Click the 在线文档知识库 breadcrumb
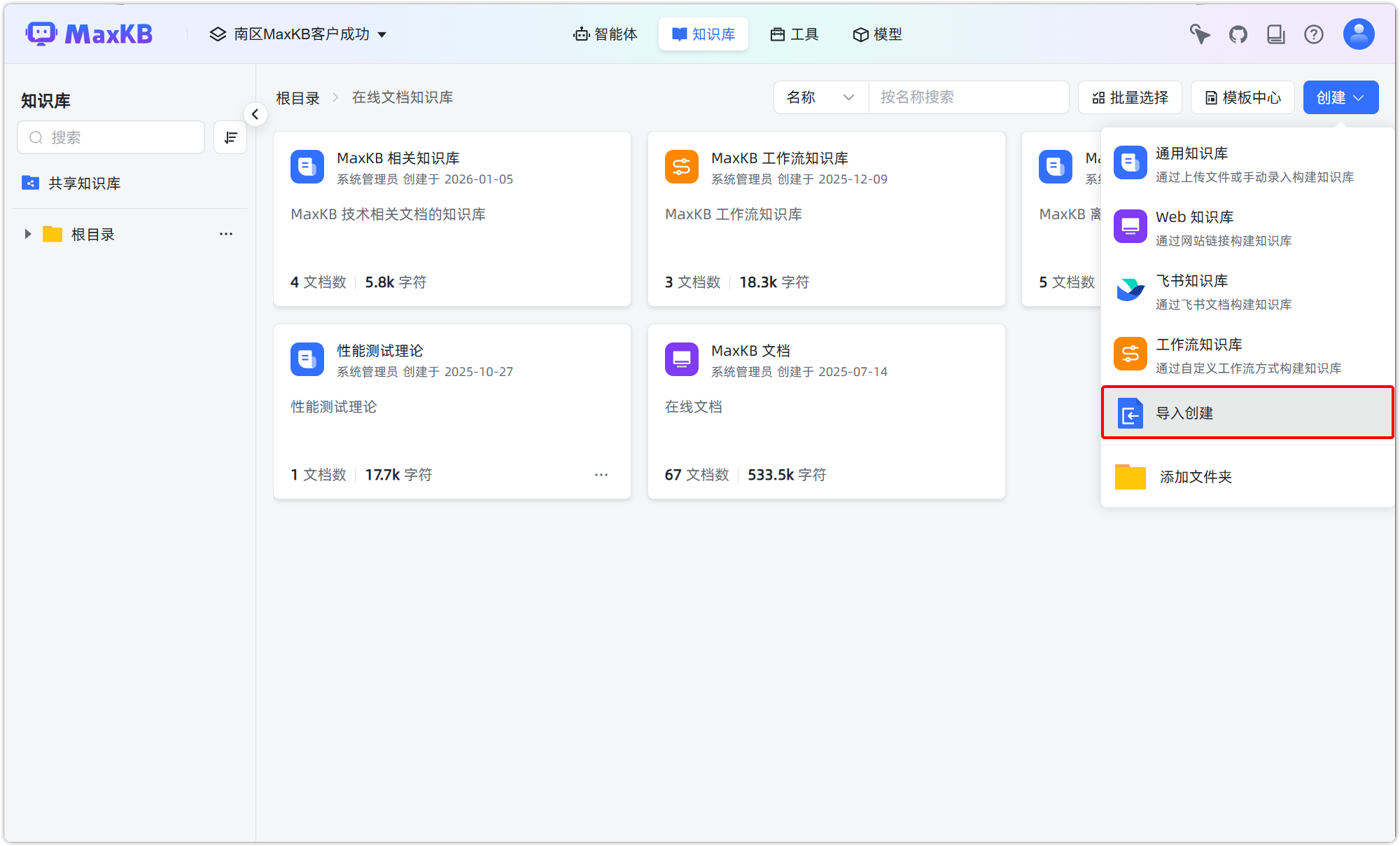Viewport: 1400px width, 846px height. (x=402, y=97)
